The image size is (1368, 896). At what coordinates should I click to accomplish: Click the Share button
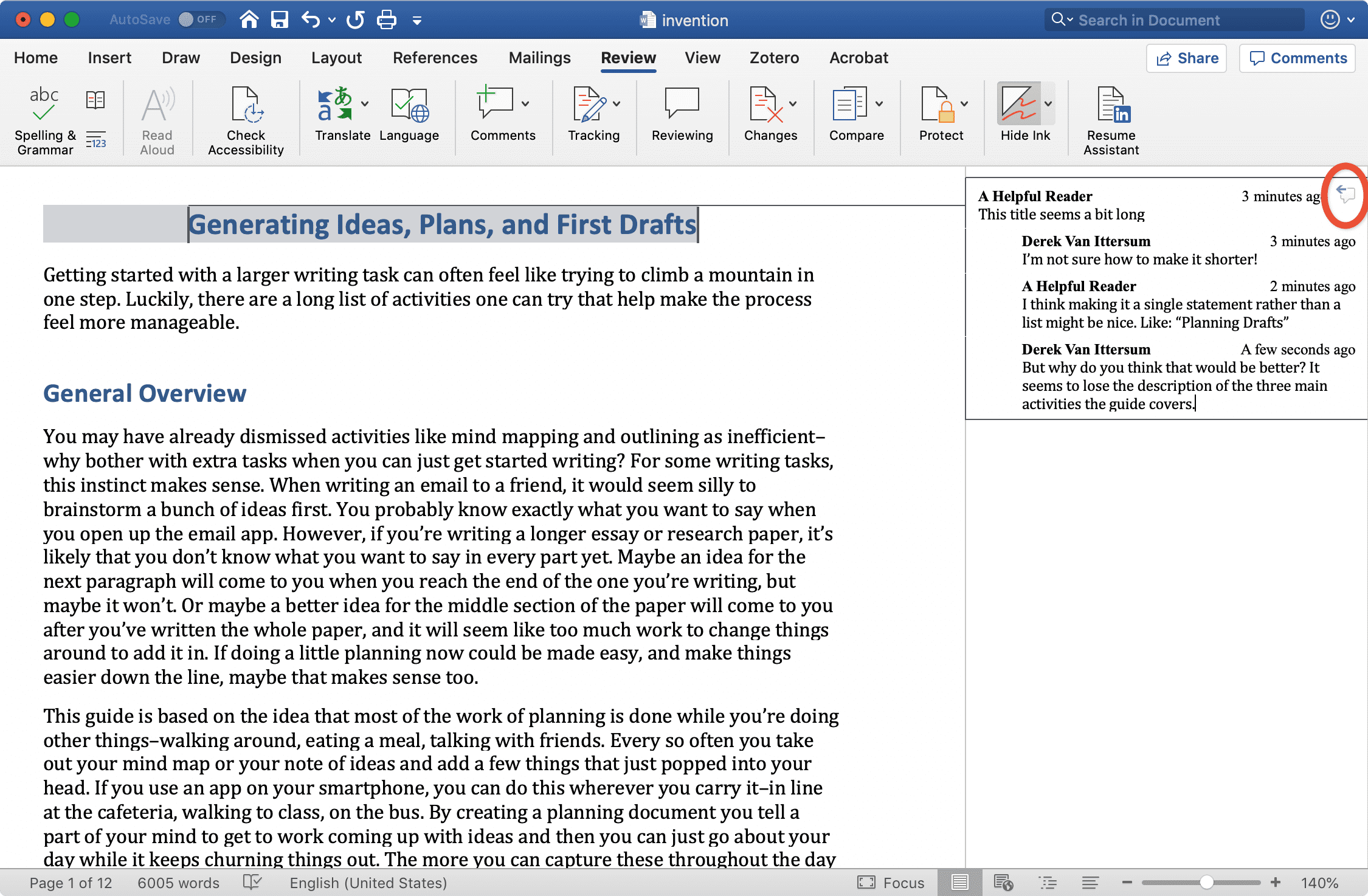(x=1186, y=58)
